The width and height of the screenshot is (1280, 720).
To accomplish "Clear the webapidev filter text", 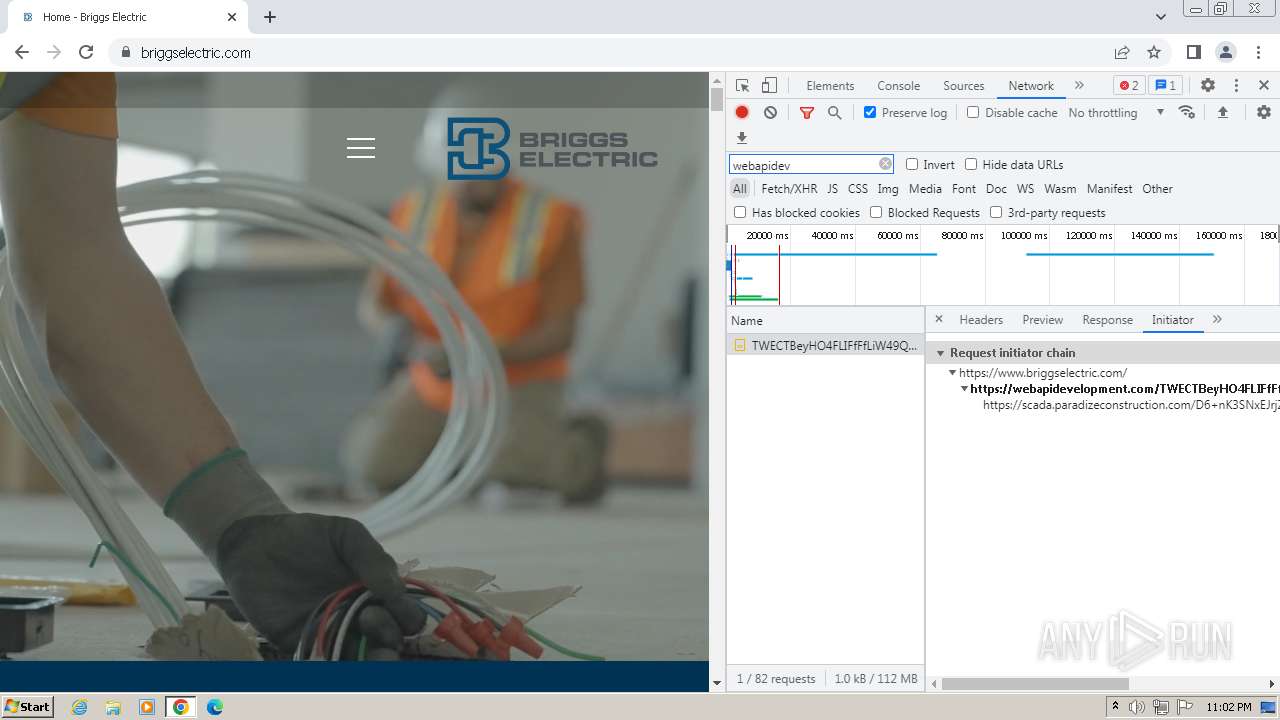I will (x=885, y=164).
